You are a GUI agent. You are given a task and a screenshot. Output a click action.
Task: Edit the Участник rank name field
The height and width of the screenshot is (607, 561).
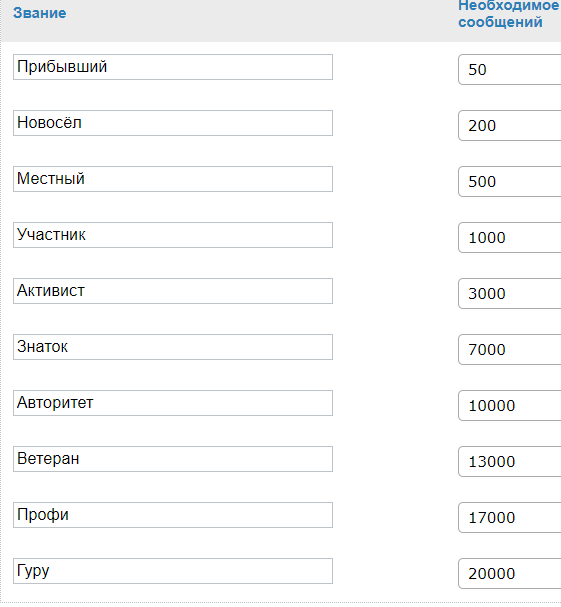(x=173, y=235)
